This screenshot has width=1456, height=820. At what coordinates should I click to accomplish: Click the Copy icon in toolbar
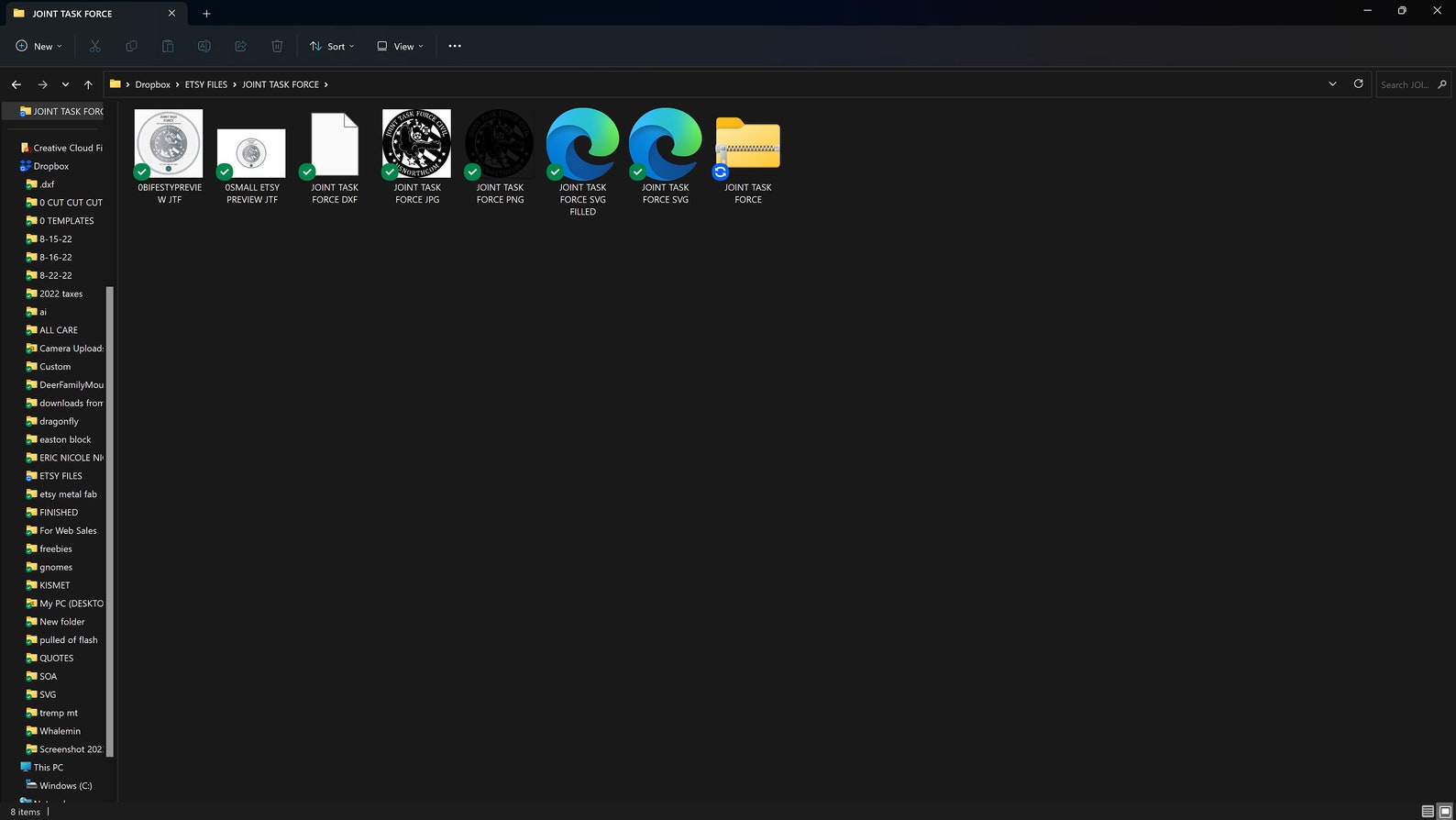coord(131,46)
